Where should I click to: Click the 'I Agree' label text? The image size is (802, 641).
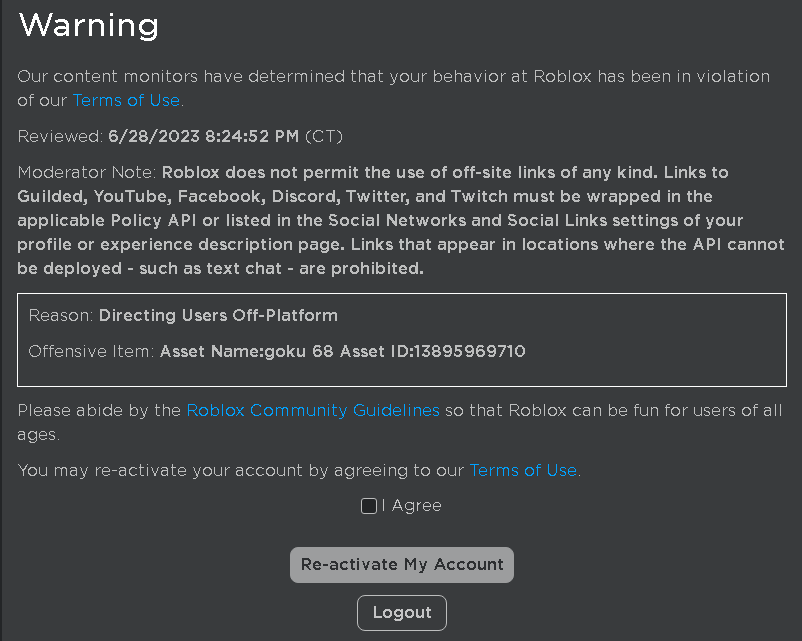[411, 506]
